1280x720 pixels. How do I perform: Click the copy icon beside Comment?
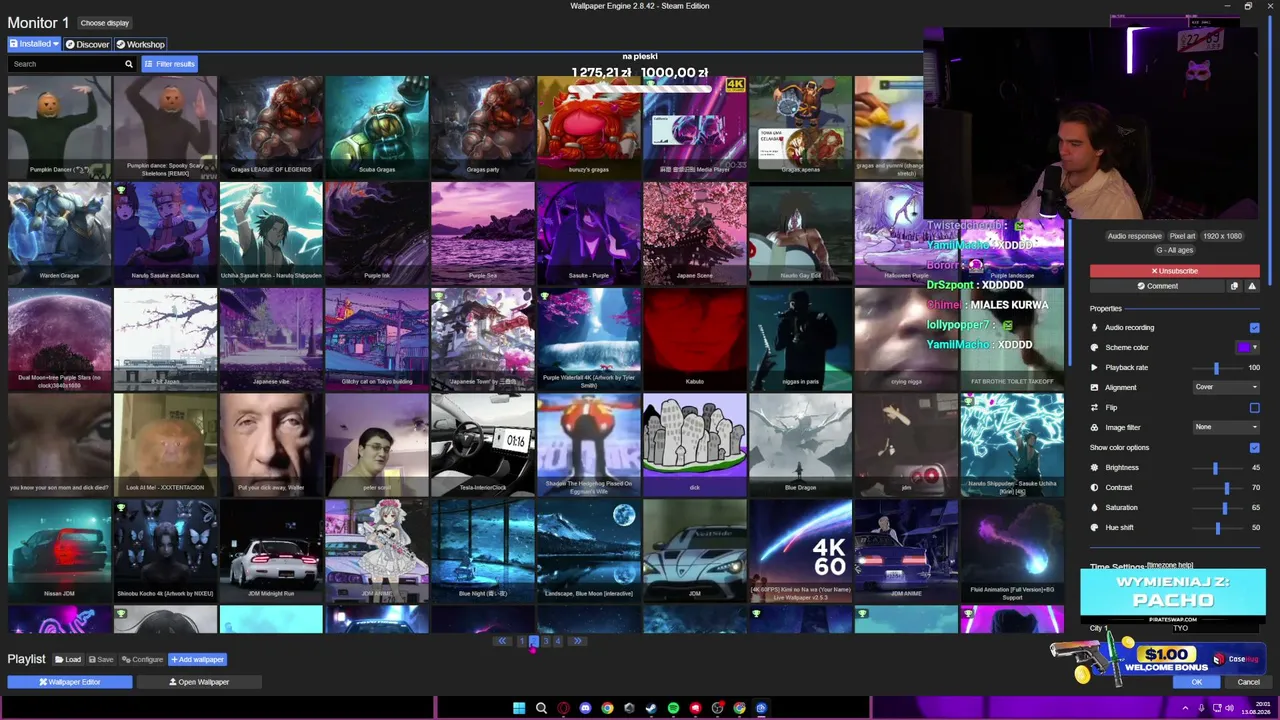point(1234,286)
